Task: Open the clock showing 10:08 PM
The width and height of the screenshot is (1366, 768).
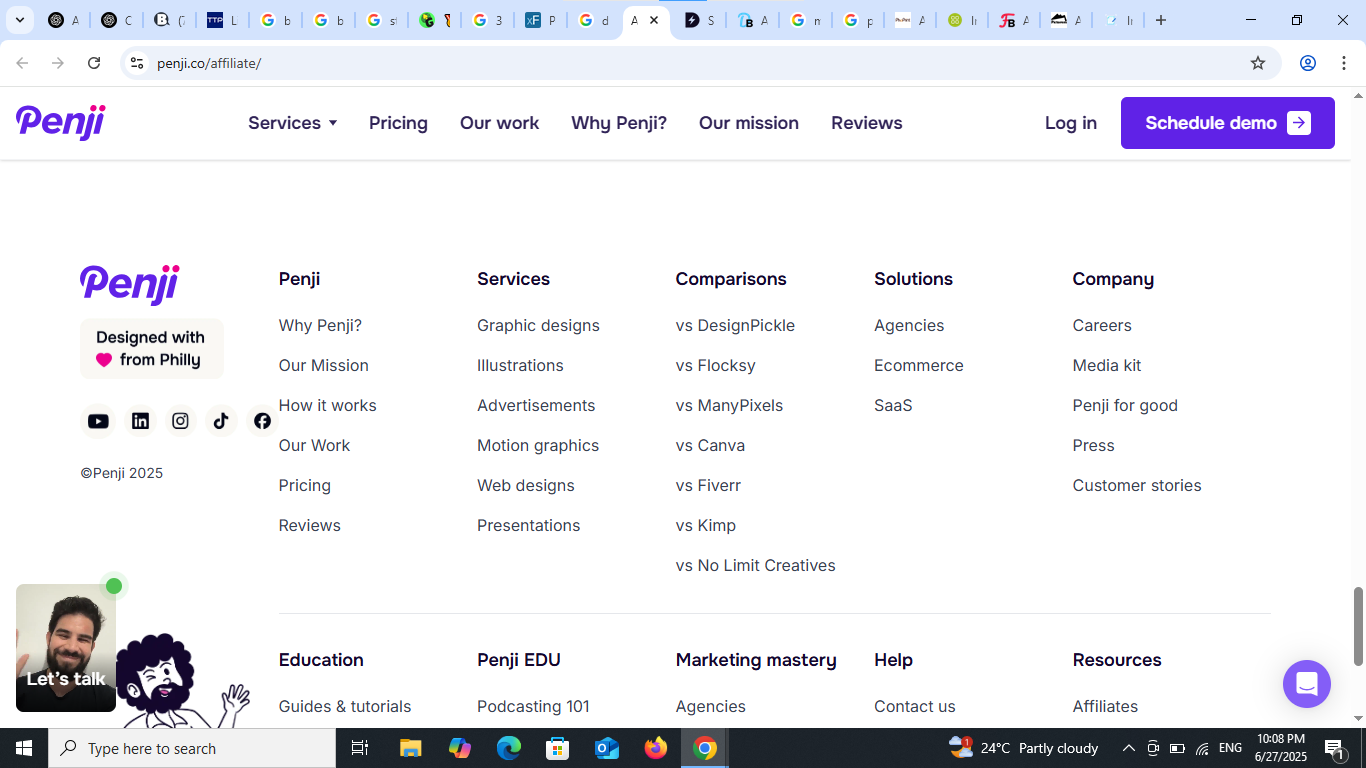Action: pyautogui.click(x=1282, y=748)
